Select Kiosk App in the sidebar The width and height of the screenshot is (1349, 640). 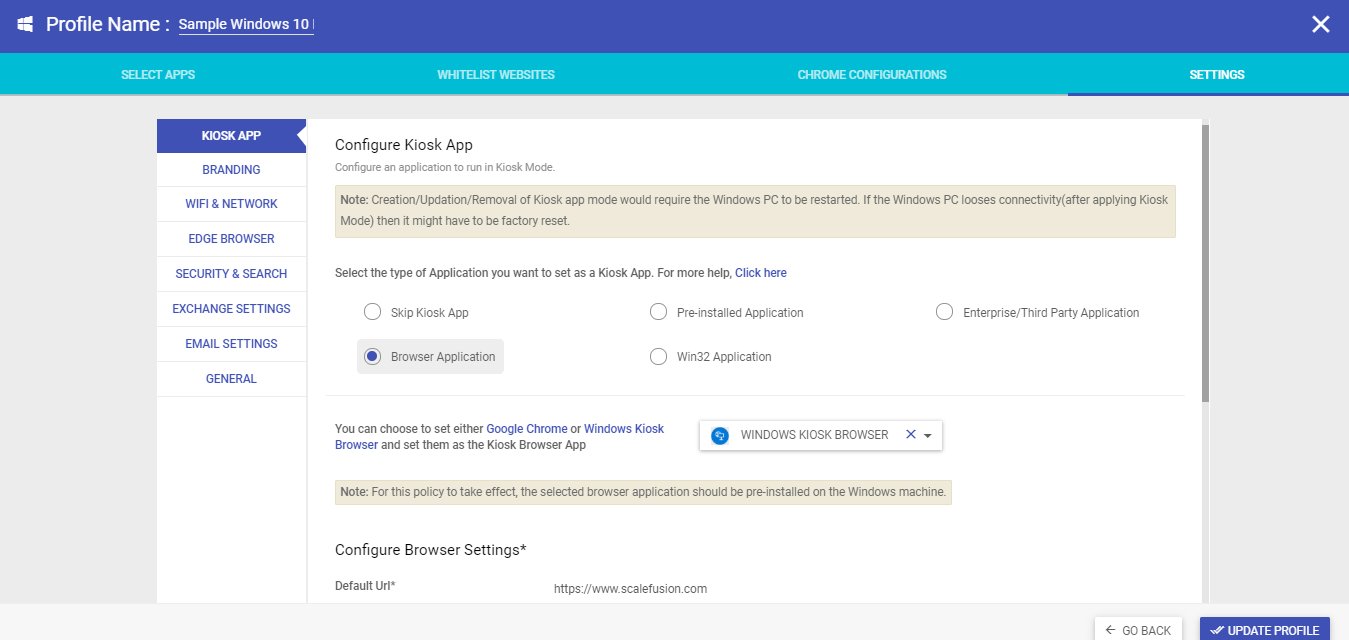231,136
